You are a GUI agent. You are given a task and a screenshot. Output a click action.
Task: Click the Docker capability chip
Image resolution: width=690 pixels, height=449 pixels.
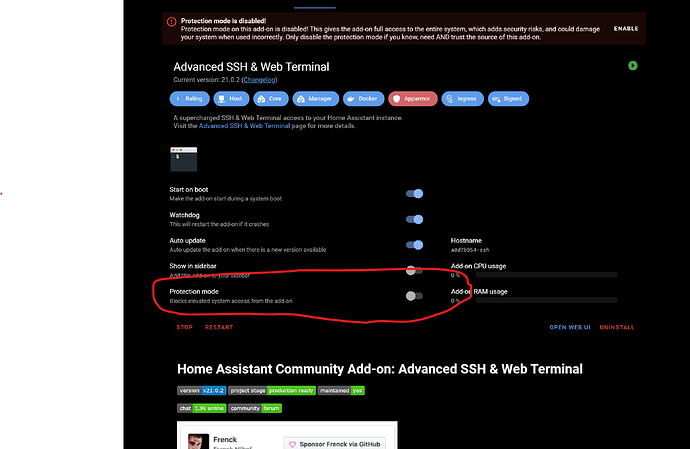[363, 99]
